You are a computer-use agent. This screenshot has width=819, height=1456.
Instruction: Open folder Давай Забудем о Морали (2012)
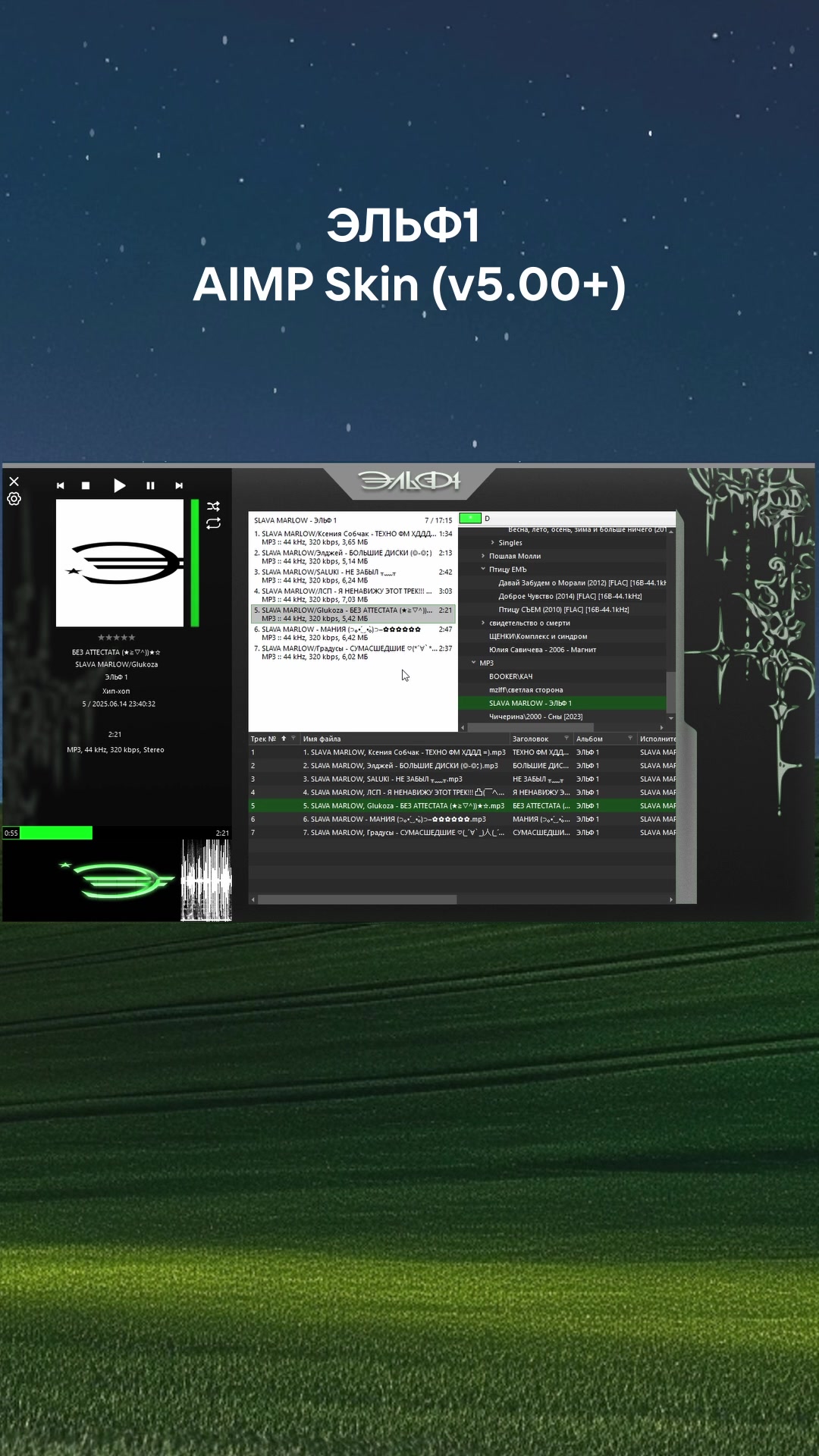pos(582,582)
